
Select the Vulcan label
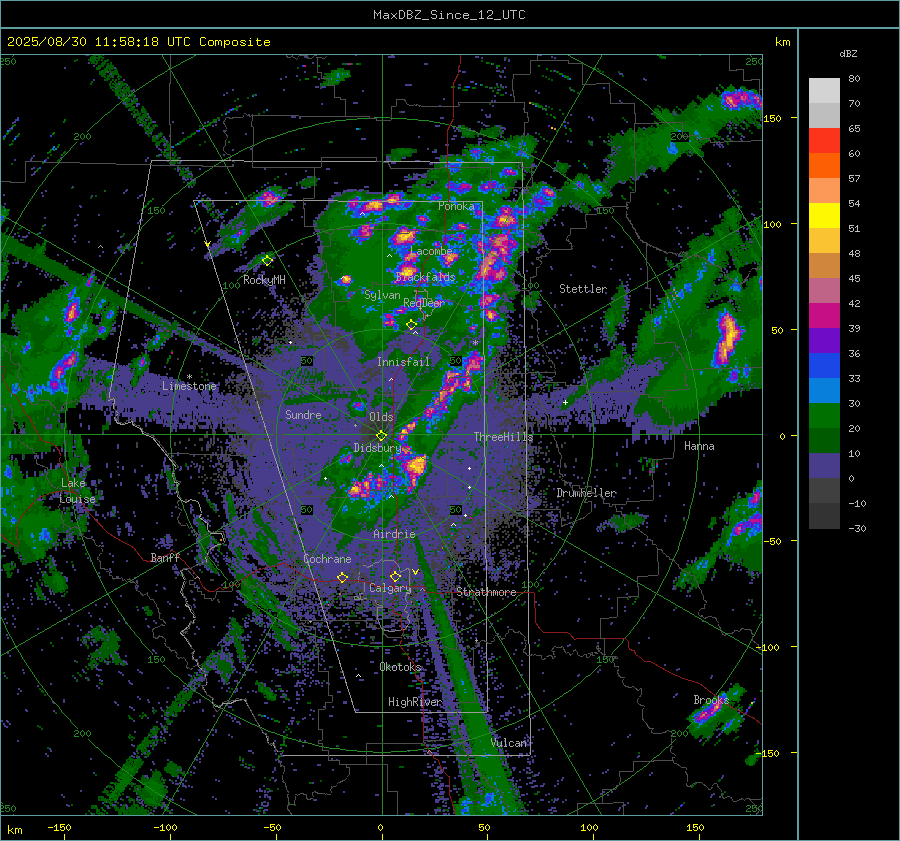pos(508,743)
